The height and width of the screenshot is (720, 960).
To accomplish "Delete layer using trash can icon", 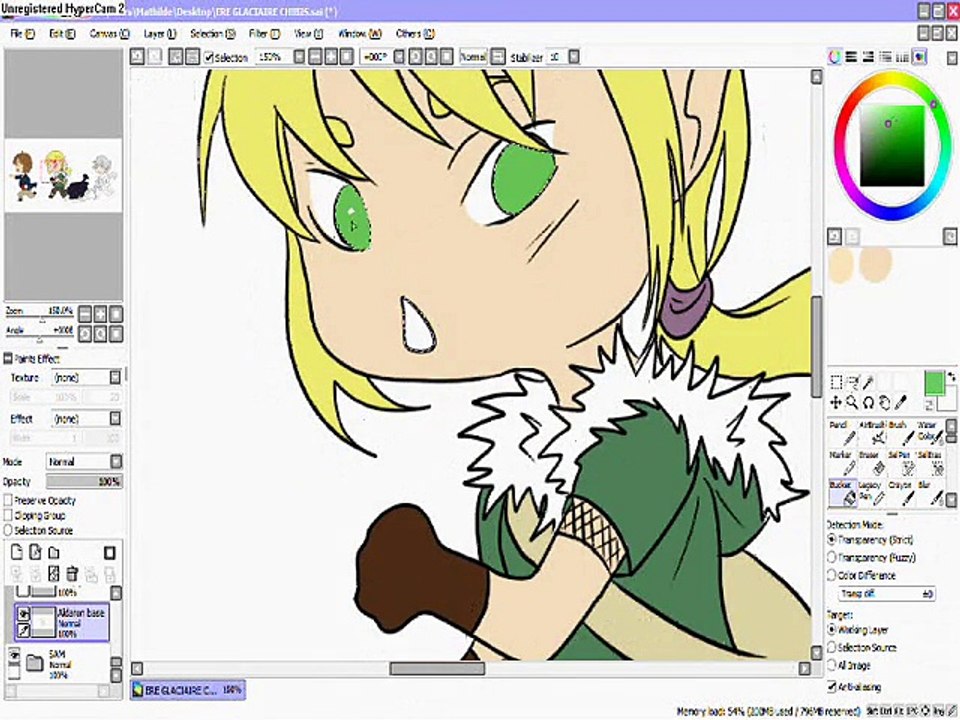I will (72, 574).
